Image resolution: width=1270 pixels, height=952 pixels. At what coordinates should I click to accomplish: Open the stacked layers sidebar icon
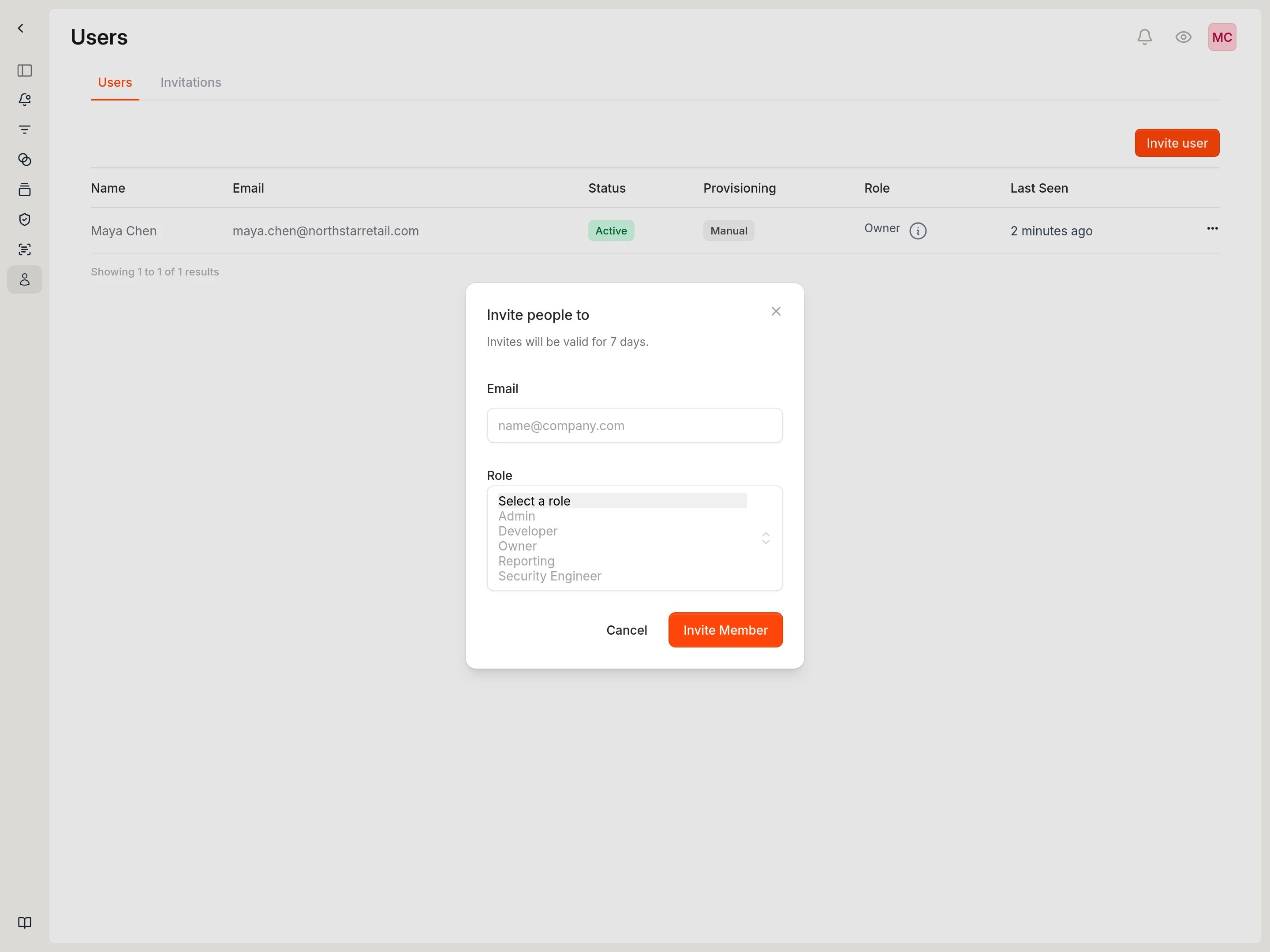pyautogui.click(x=25, y=190)
